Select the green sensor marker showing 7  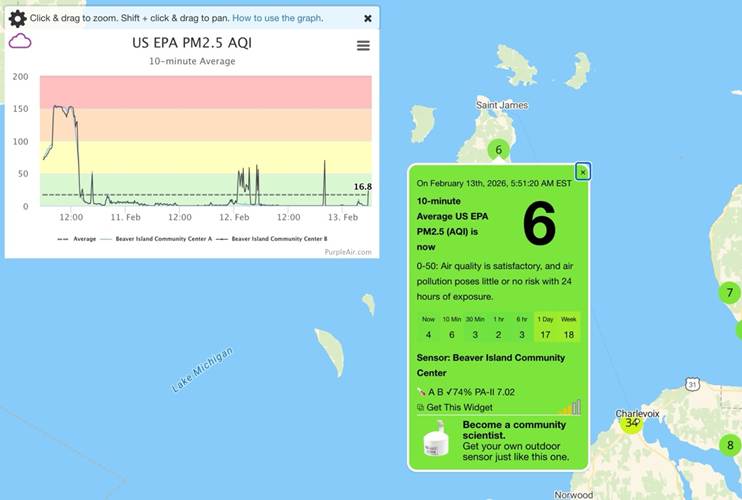tap(729, 293)
